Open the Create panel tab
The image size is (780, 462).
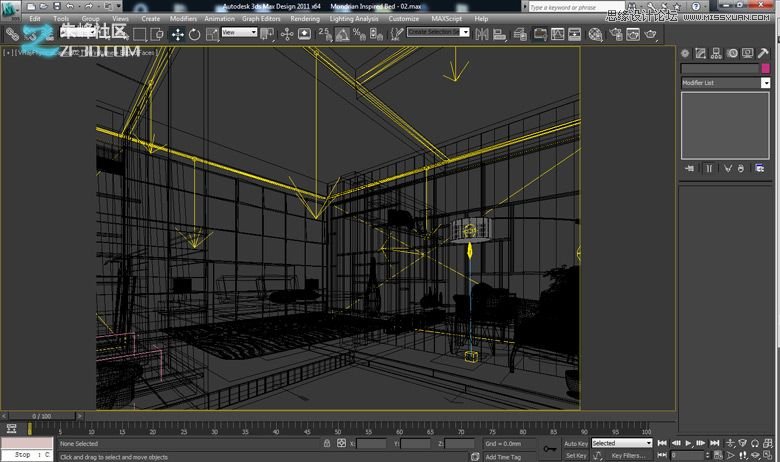(x=685, y=53)
